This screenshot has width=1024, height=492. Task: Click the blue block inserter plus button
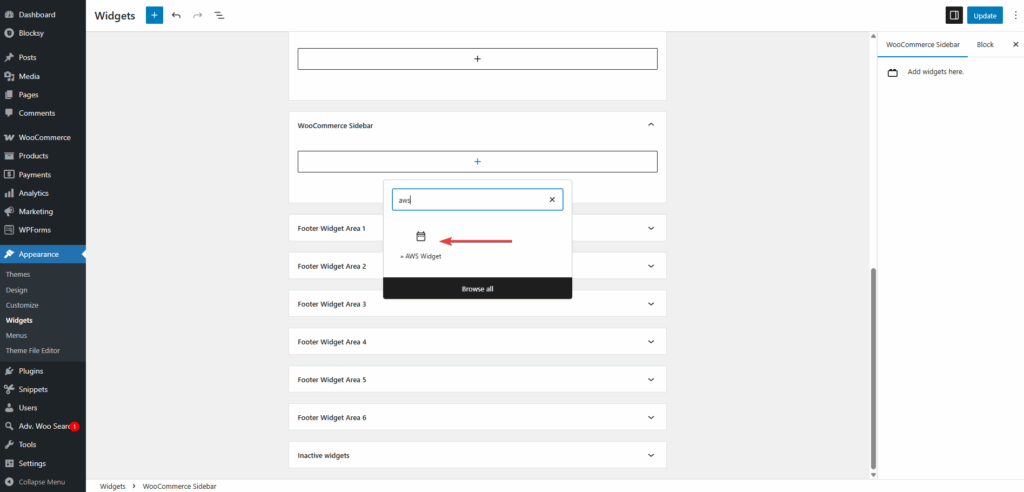(154, 15)
